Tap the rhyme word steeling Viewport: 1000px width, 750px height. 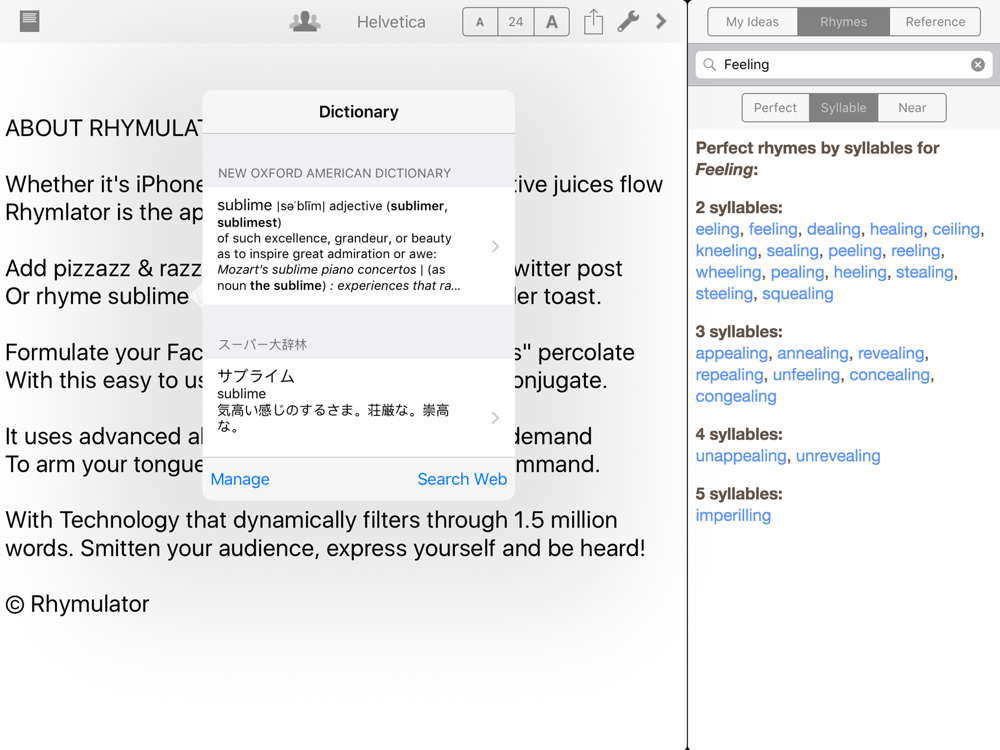(724, 294)
